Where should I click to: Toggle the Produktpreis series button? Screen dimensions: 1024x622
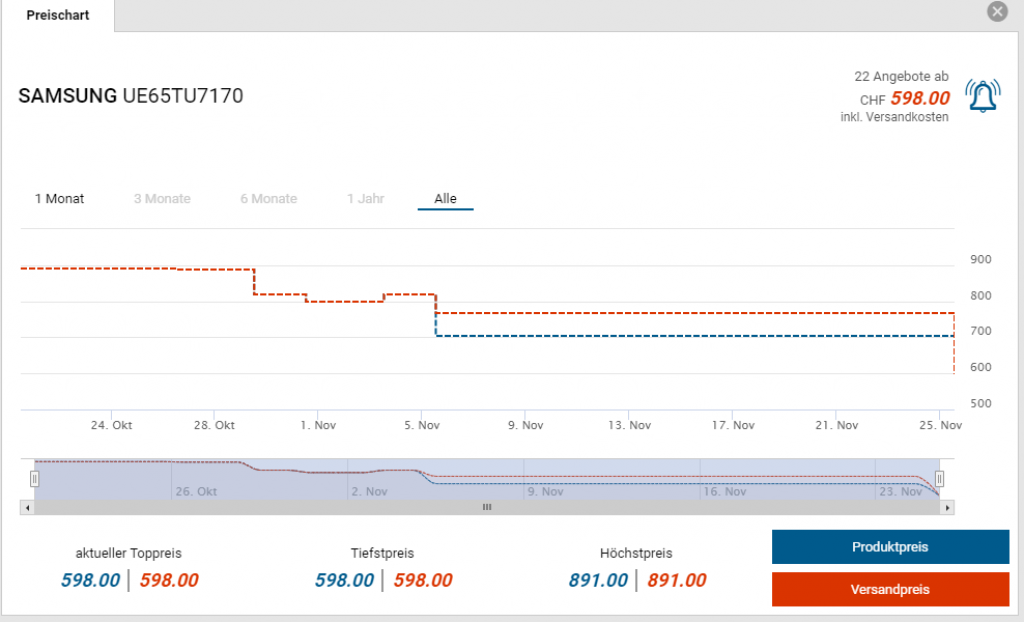click(890, 547)
